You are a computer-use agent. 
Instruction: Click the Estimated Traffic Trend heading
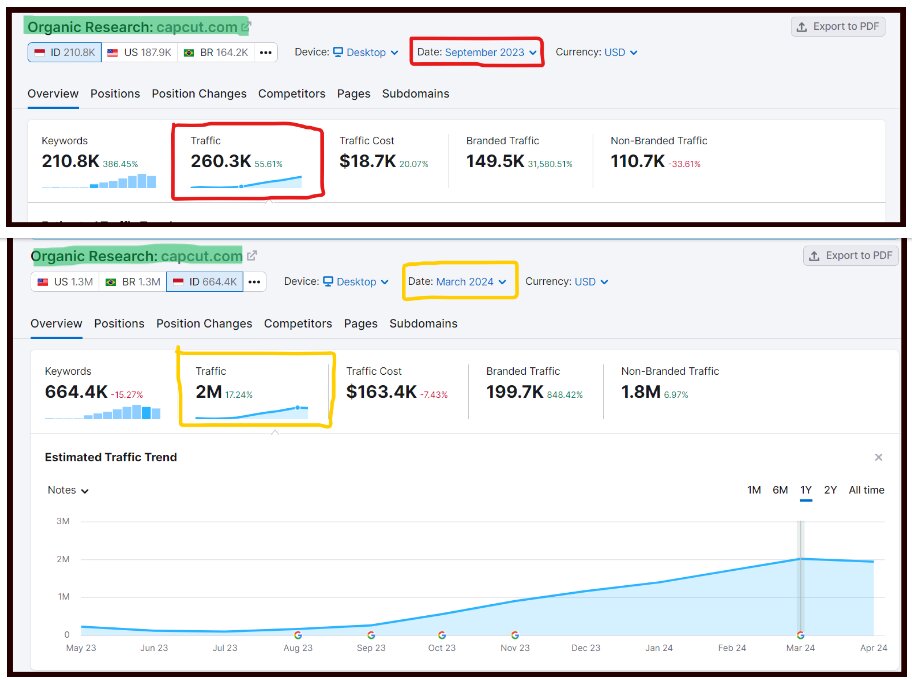click(111, 457)
